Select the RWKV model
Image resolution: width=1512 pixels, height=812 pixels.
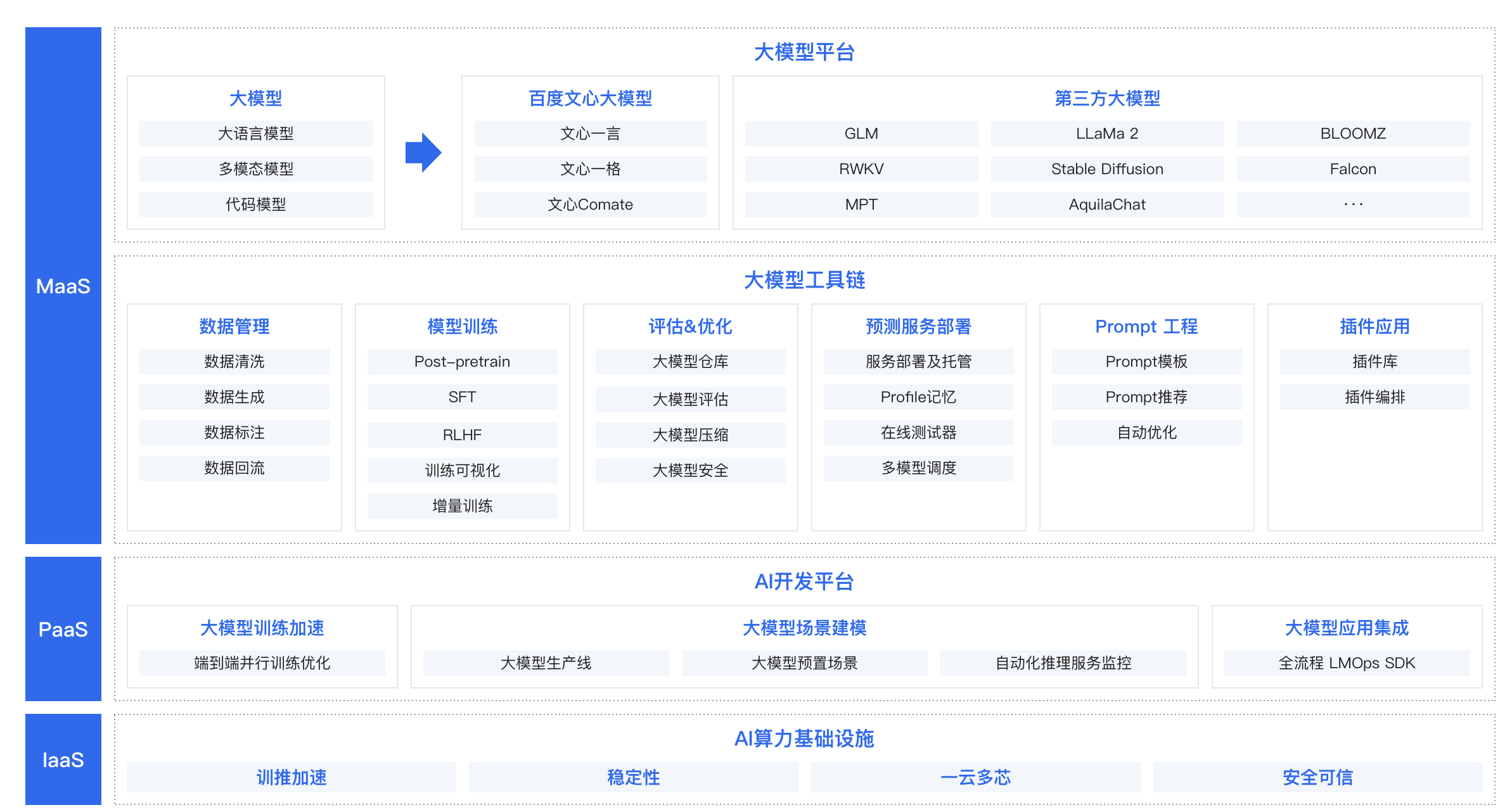point(862,169)
